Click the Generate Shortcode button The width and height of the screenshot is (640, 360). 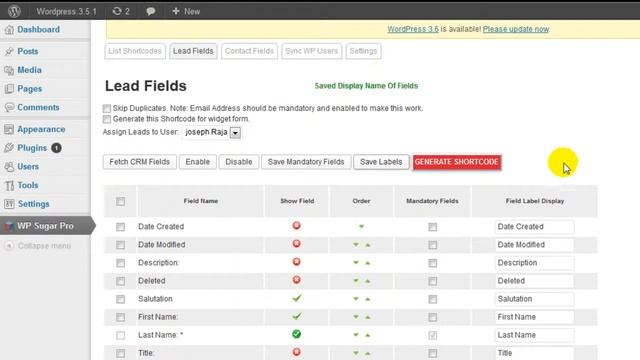457,162
